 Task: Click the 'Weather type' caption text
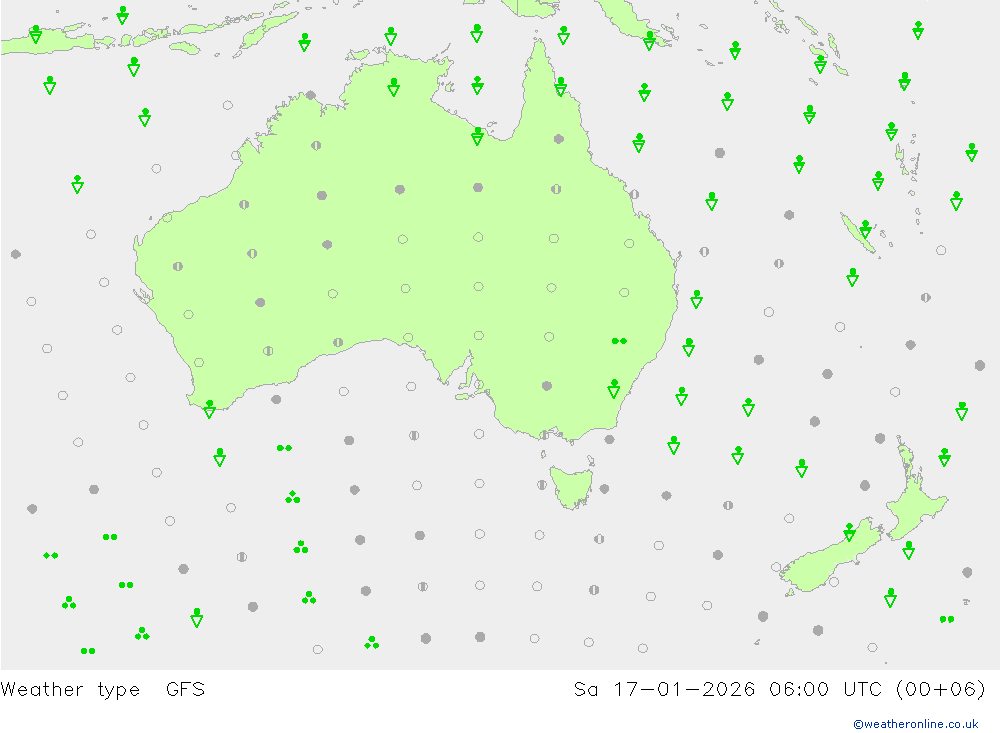tap(70, 690)
